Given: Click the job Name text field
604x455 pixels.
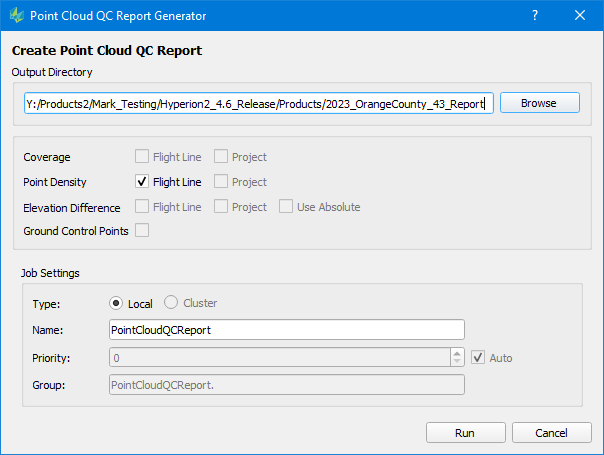Looking at the screenshot, I should [x=286, y=330].
